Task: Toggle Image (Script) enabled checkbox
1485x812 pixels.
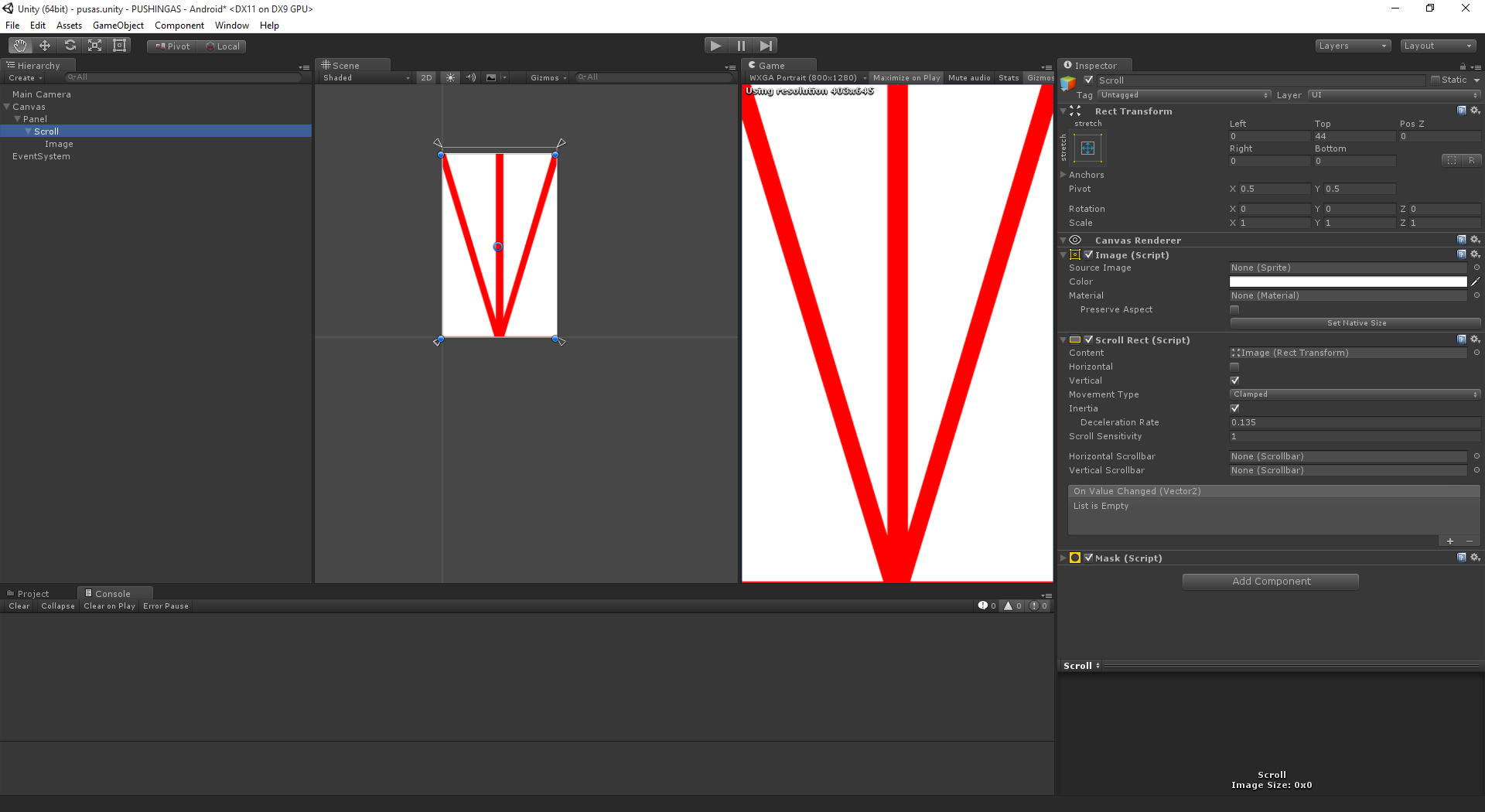Action: tap(1089, 254)
